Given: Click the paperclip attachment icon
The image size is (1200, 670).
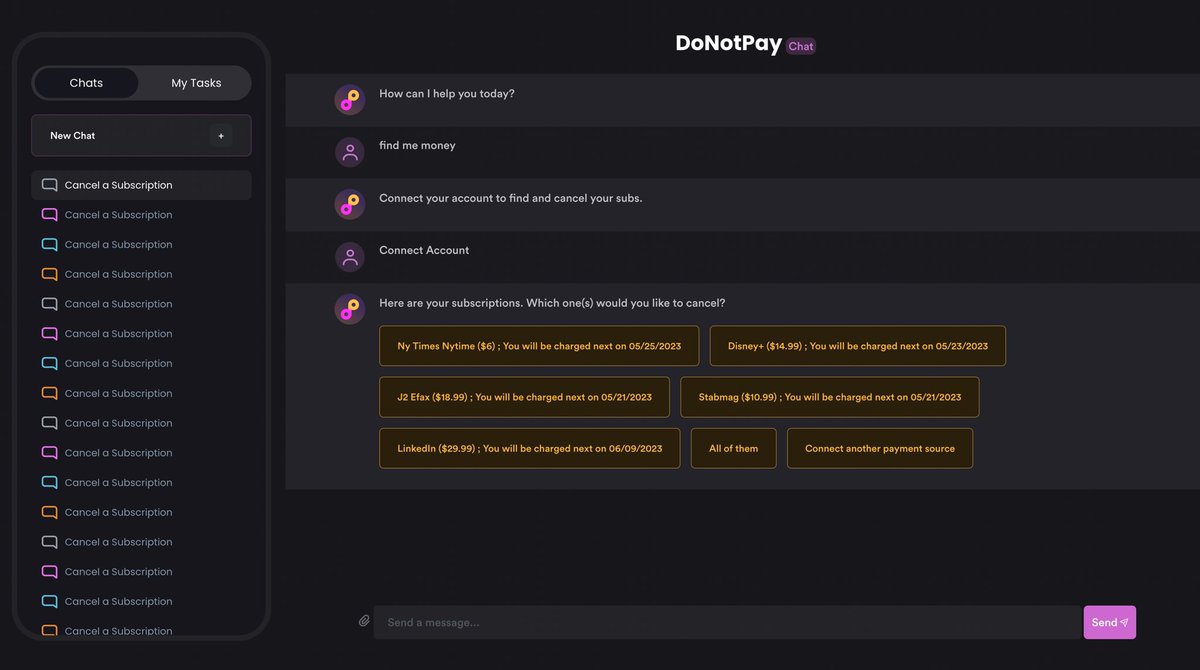Looking at the screenshot, I should [x=364, y=621].
